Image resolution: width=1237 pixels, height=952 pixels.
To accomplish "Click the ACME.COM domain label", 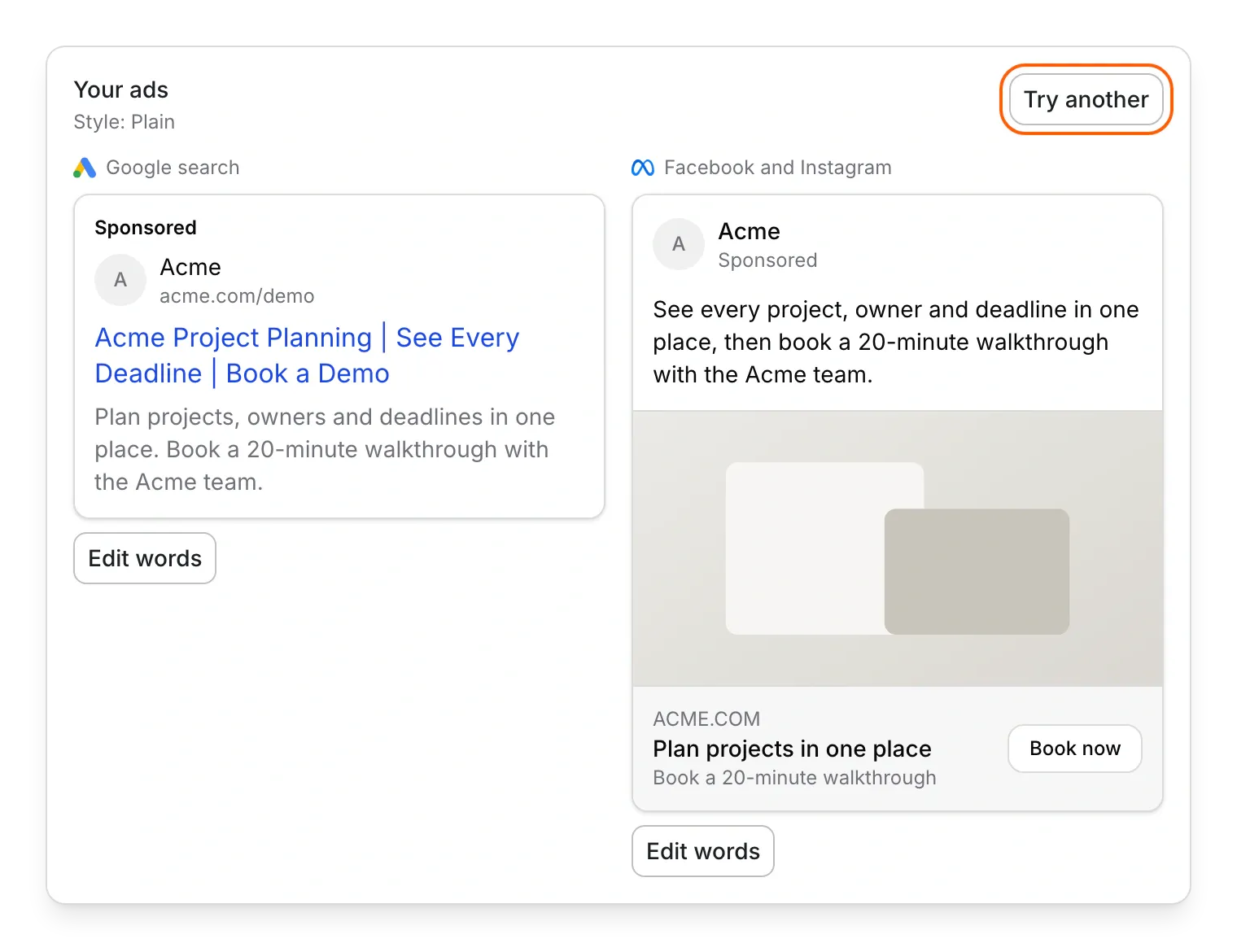I will (706, 719).
